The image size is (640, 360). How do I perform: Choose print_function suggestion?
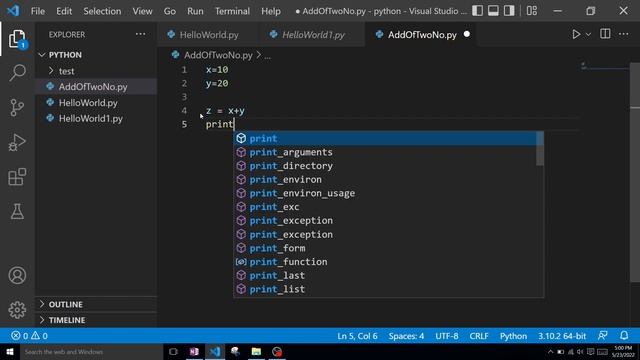coord(385,262)
